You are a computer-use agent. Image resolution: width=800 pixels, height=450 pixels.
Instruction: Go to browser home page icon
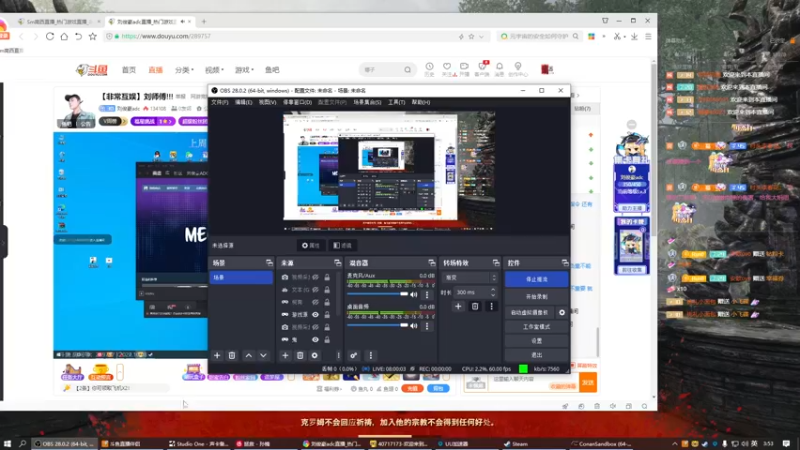64,36
